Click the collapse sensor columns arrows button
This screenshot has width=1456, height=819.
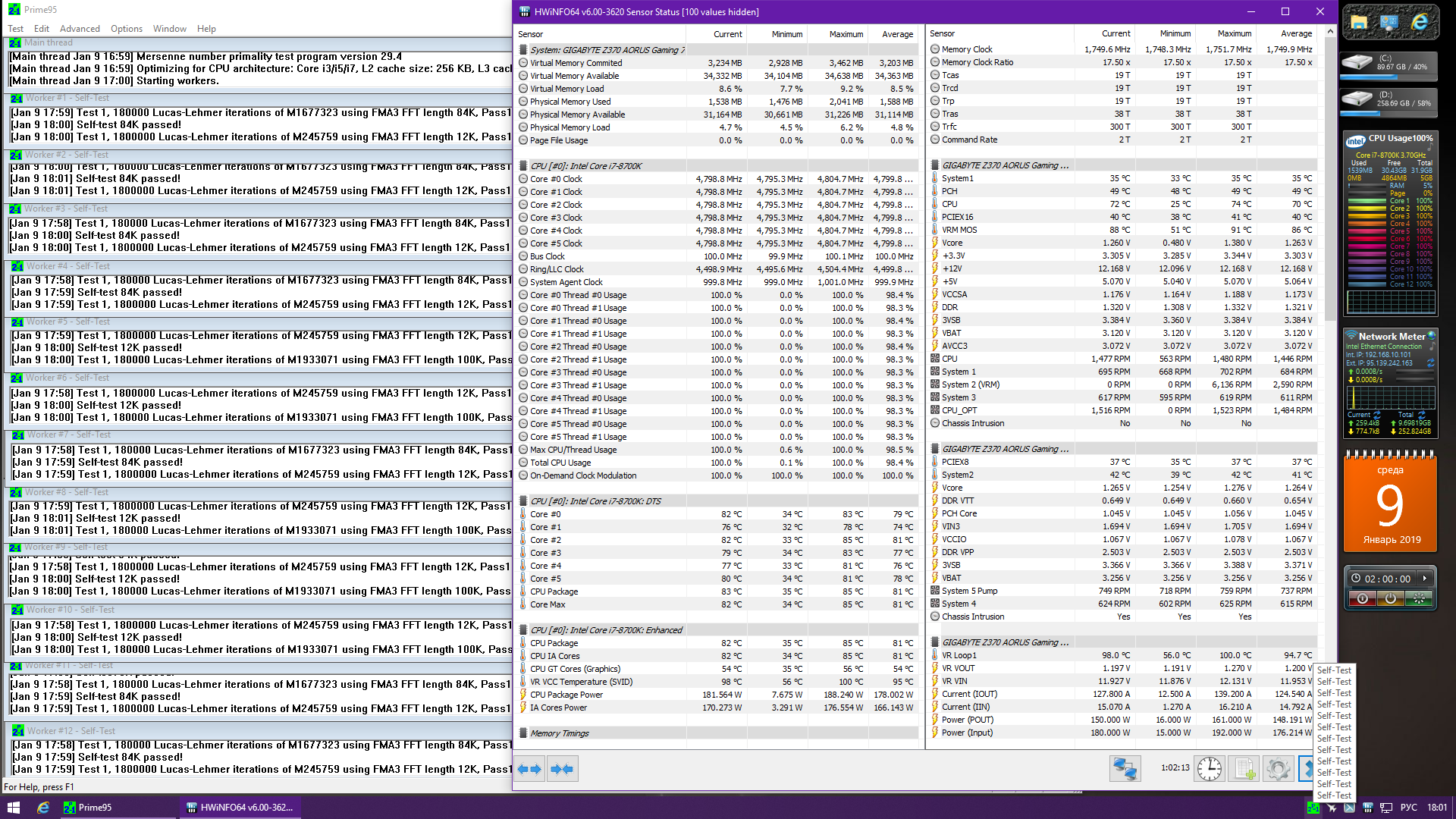click(562, 769)
